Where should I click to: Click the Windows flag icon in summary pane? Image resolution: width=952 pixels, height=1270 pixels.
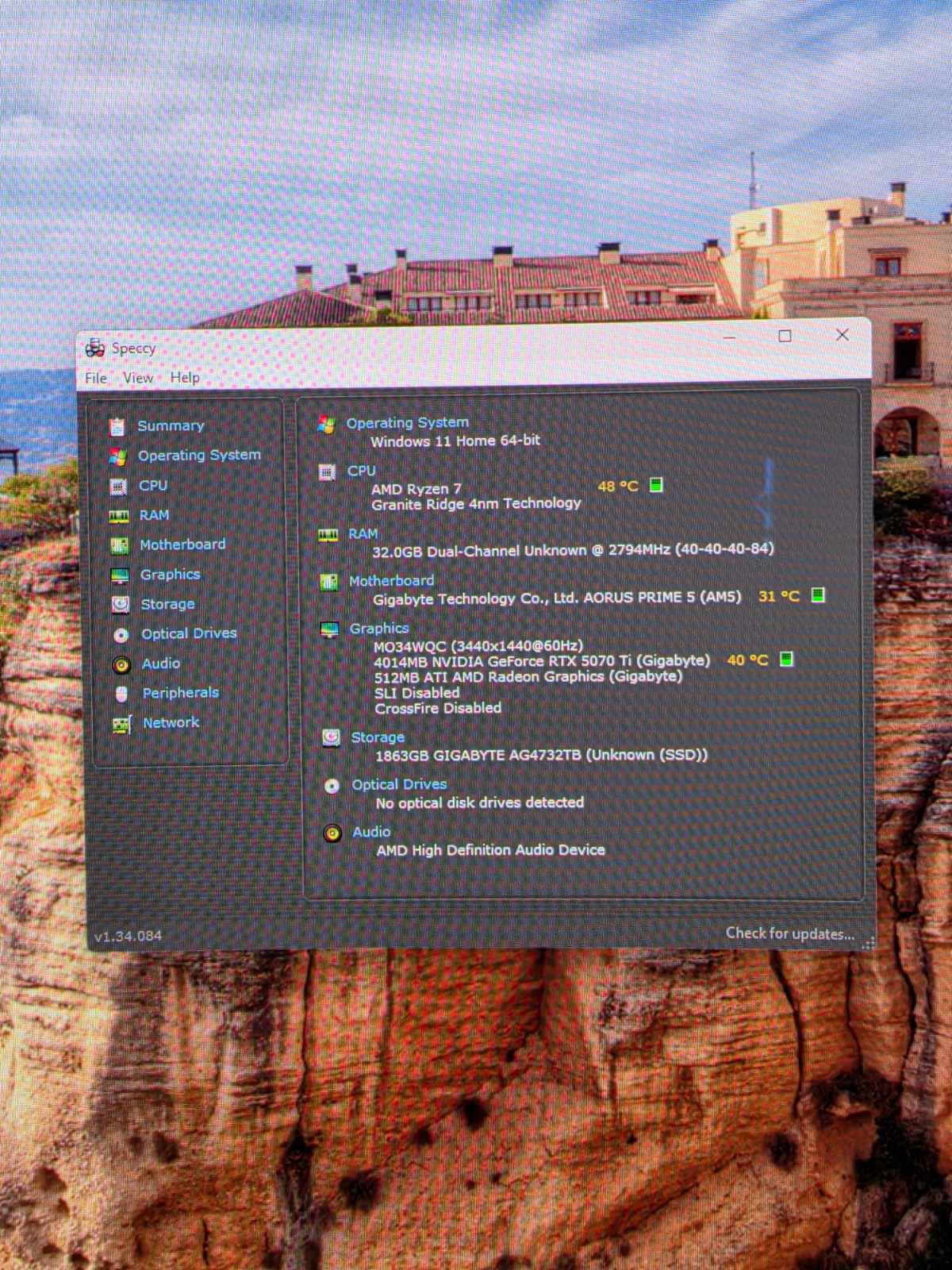(326, 425)
